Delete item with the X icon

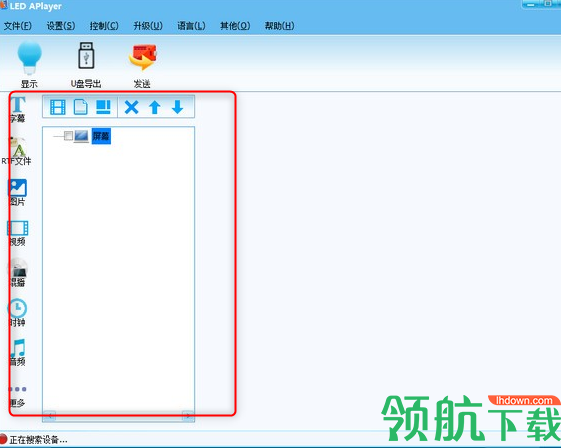coord(131,107)
